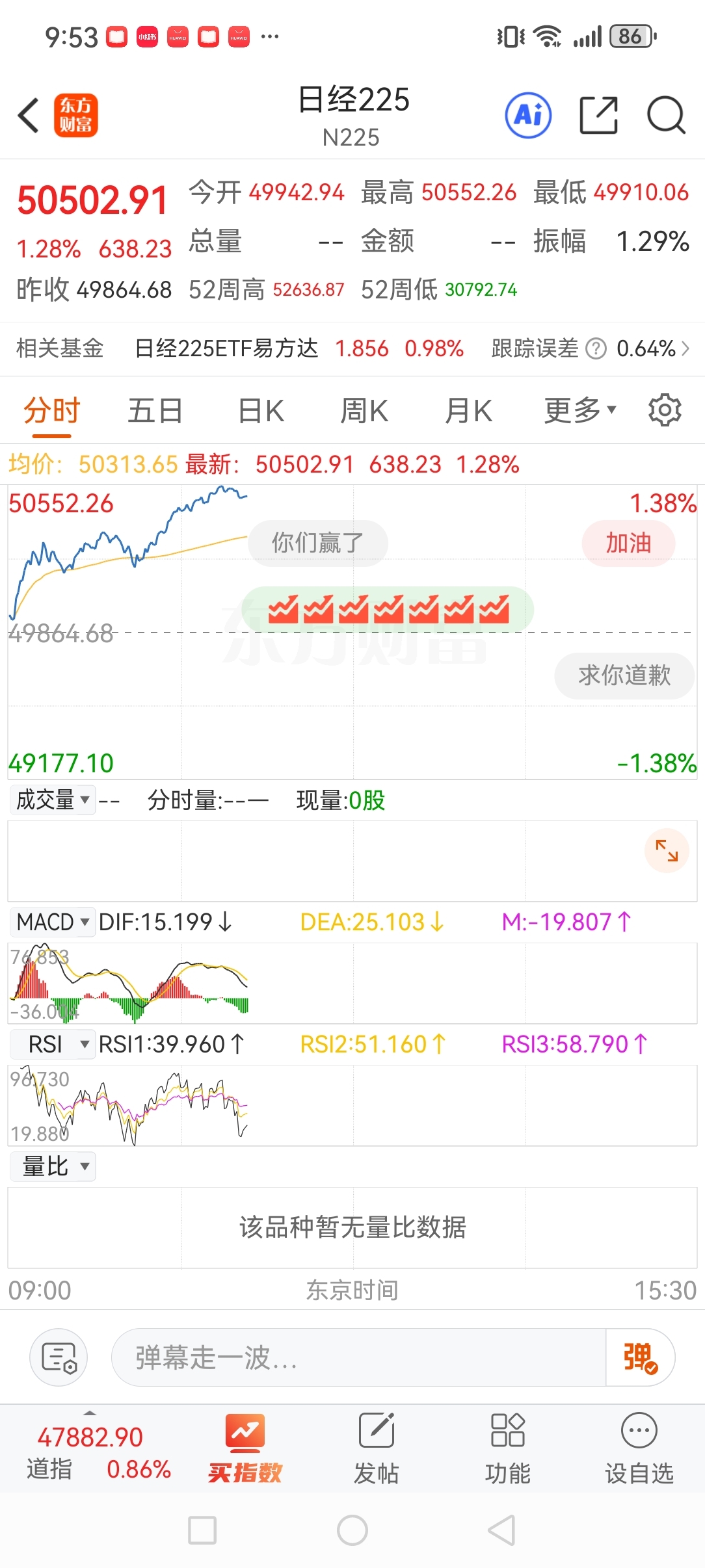The height and width of the screenshot is (1568, 705).
Task: Open the AI assistant icon
Action: [528, 116]
